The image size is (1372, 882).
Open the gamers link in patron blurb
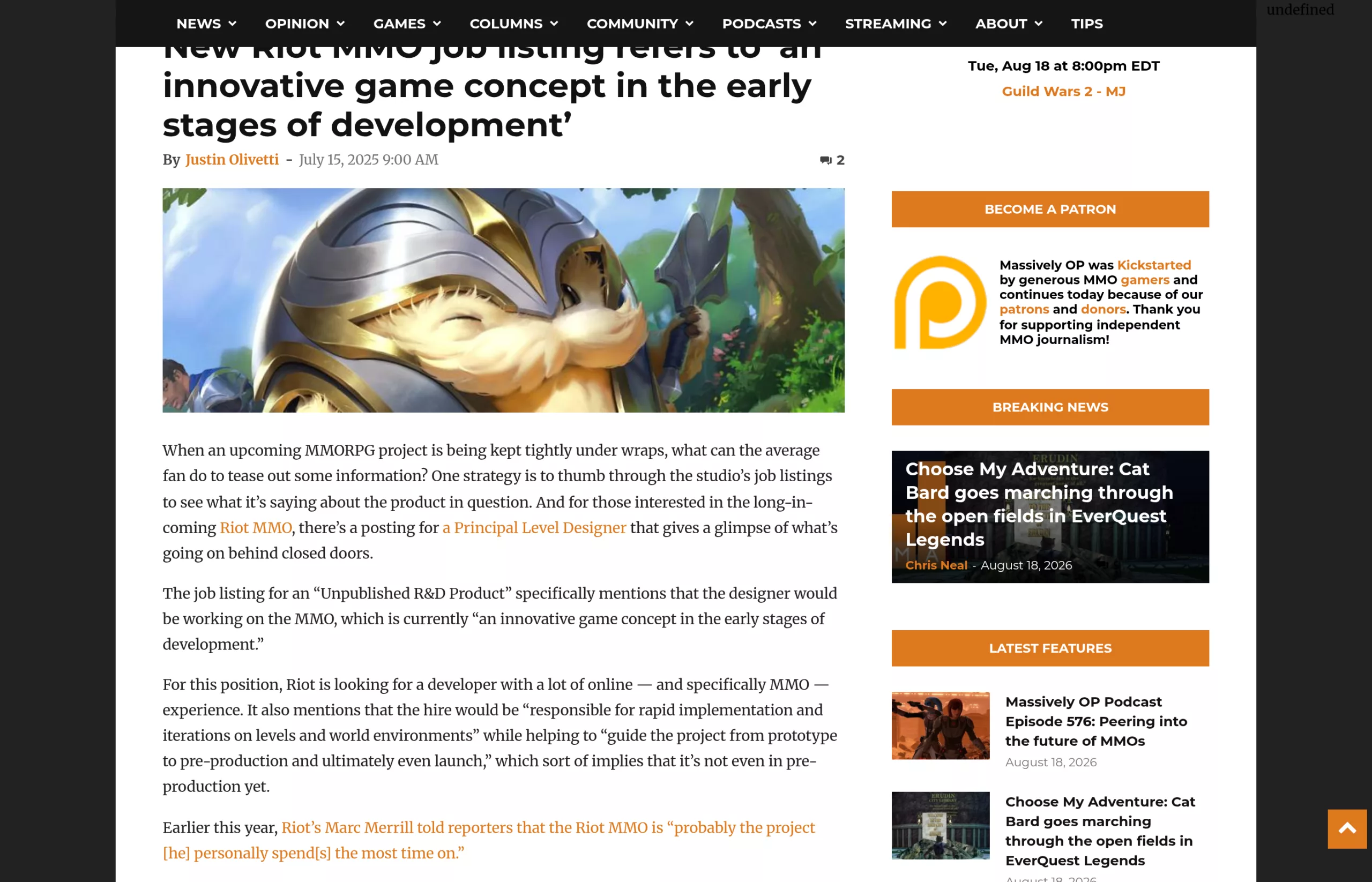tap(1145, 280)
